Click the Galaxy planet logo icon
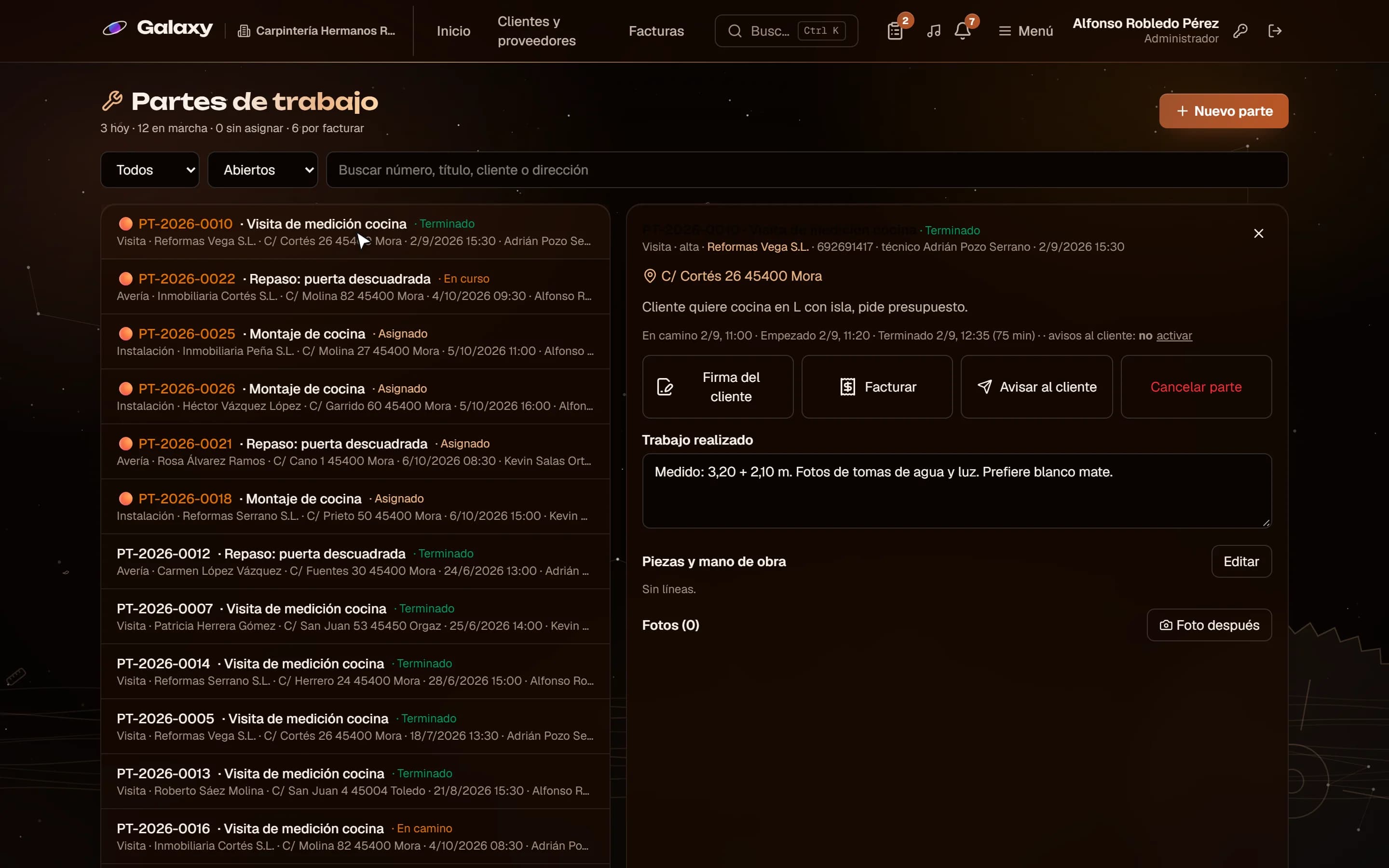The width and height of the screenshot is (1389, 868). point(114,27)
